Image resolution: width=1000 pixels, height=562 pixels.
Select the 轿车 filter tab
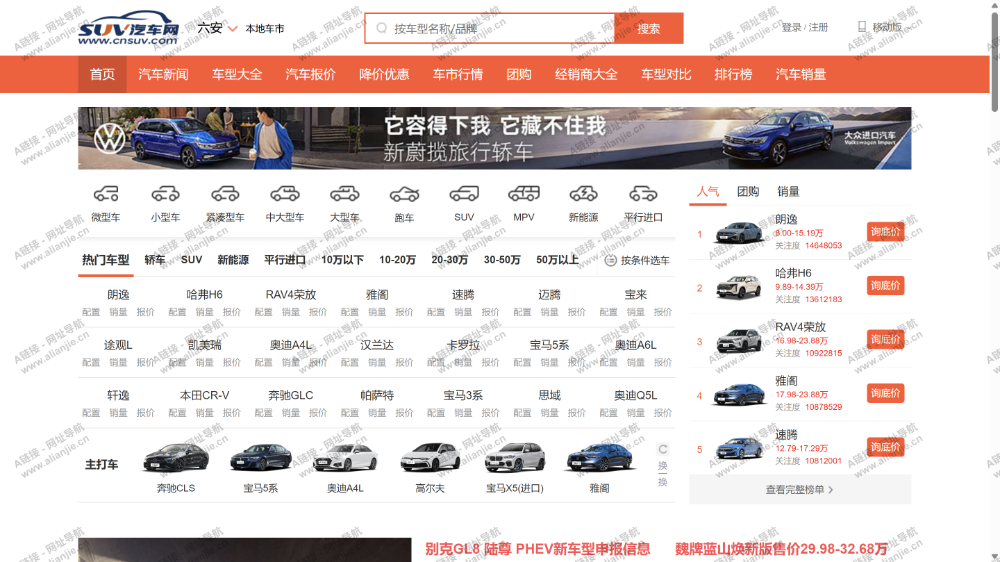[x=154, y=260]
